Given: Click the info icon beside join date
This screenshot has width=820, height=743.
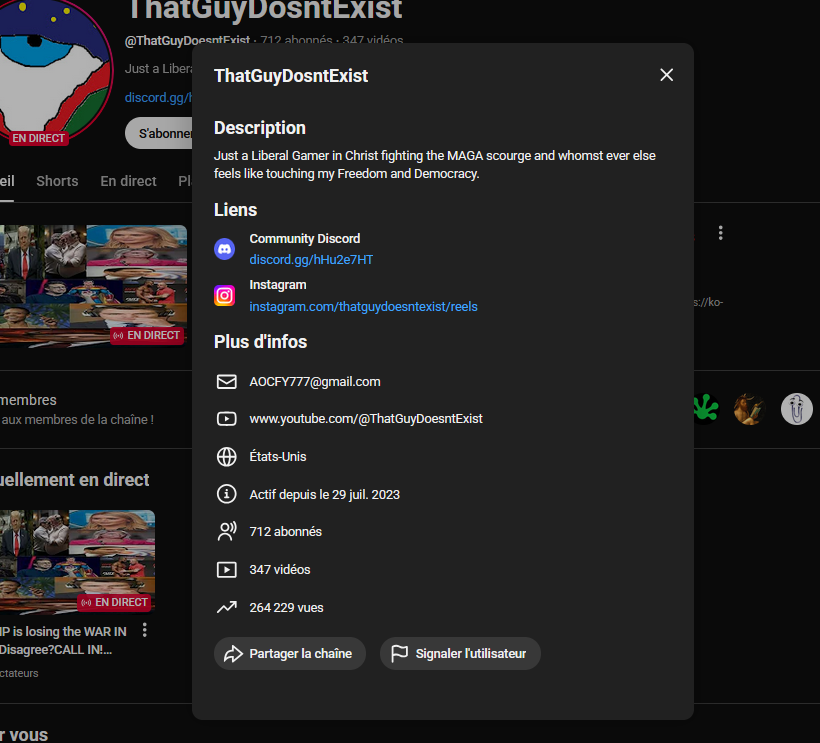Looking at the screenshot, I should pyautogui.click(x=226, y=494).
